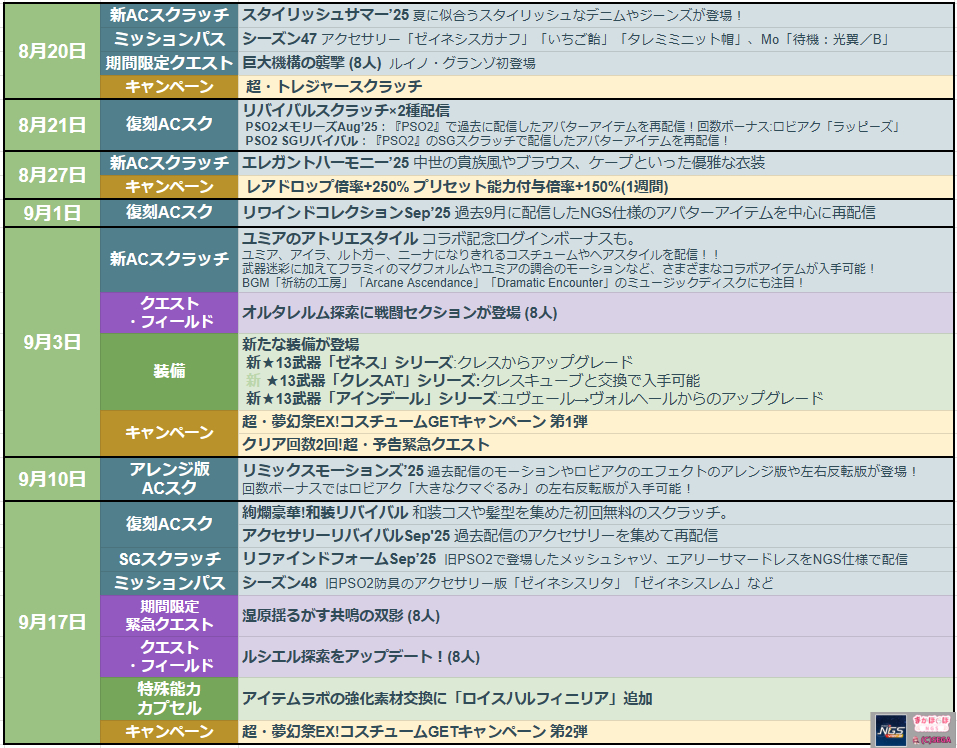
Task: Click the "9月3日" date cell
Action: click(x=52, y=342)
